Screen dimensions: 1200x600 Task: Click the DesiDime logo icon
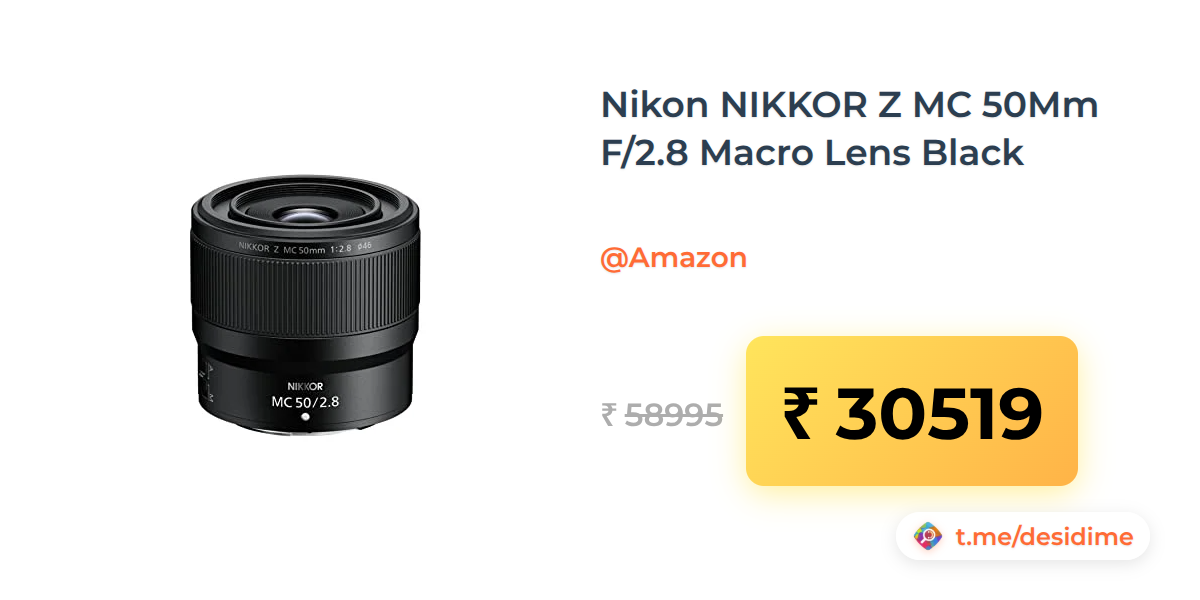[x=928, y=537]
